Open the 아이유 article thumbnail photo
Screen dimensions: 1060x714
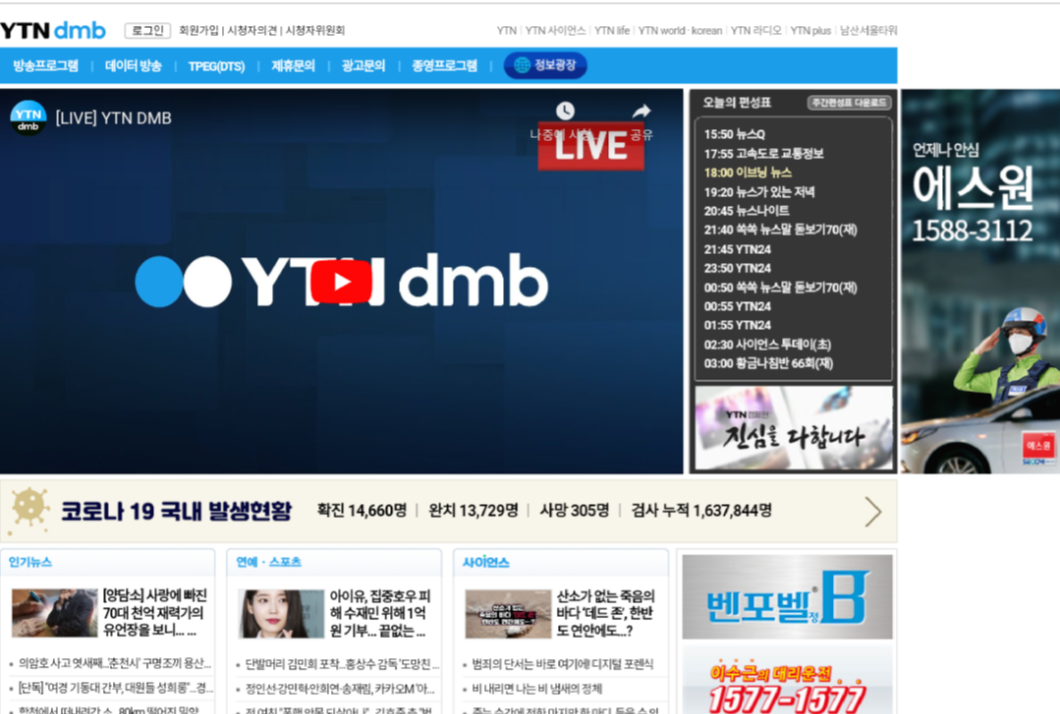pyautogui.click(x=281, y=614)
